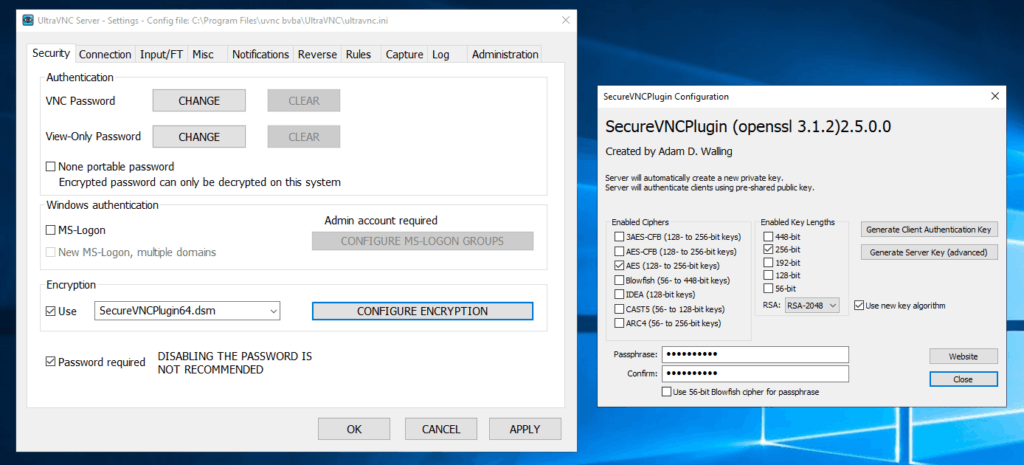Image resolution: width=1024 pixels, height=465 pixels.
Task: Uncheck the 256-bit key length
Action: click(768, 249)
